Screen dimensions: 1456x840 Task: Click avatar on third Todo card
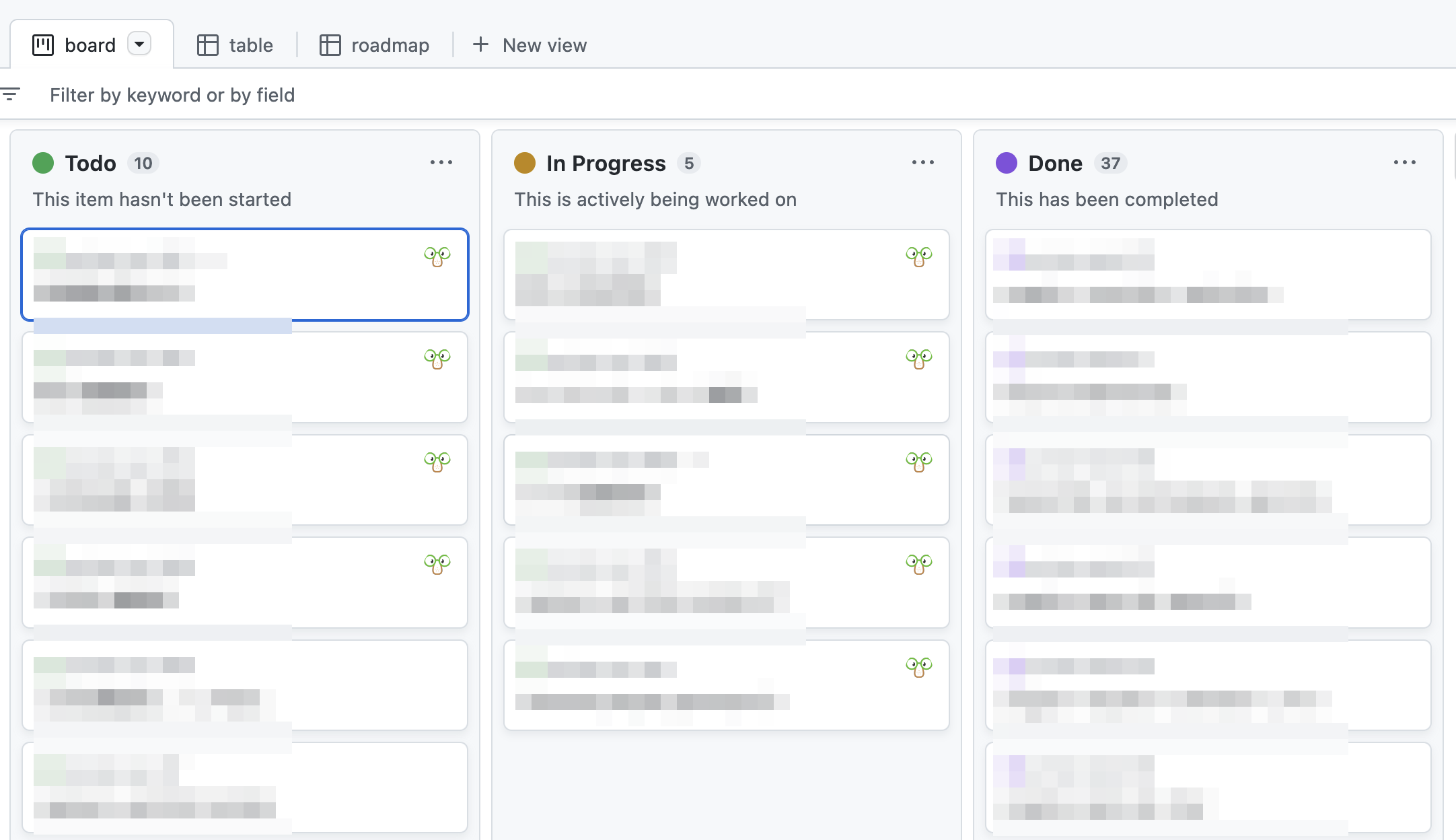(x=437, y=462)
